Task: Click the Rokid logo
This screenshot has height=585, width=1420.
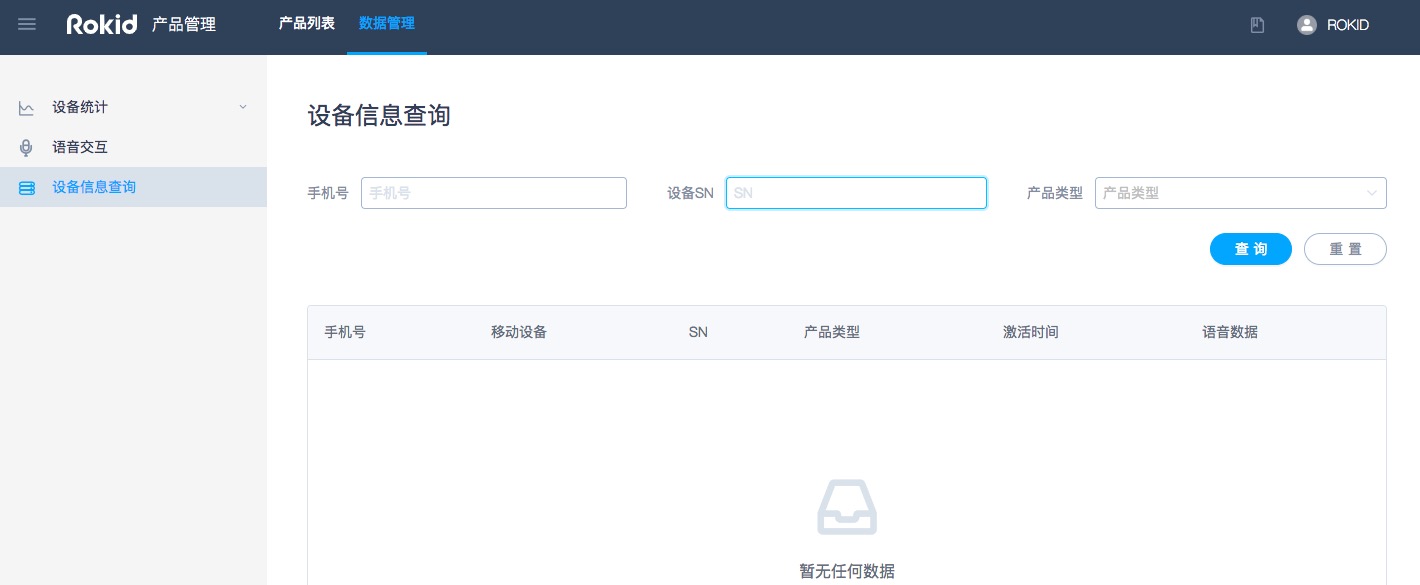Action: coord(101,25)
